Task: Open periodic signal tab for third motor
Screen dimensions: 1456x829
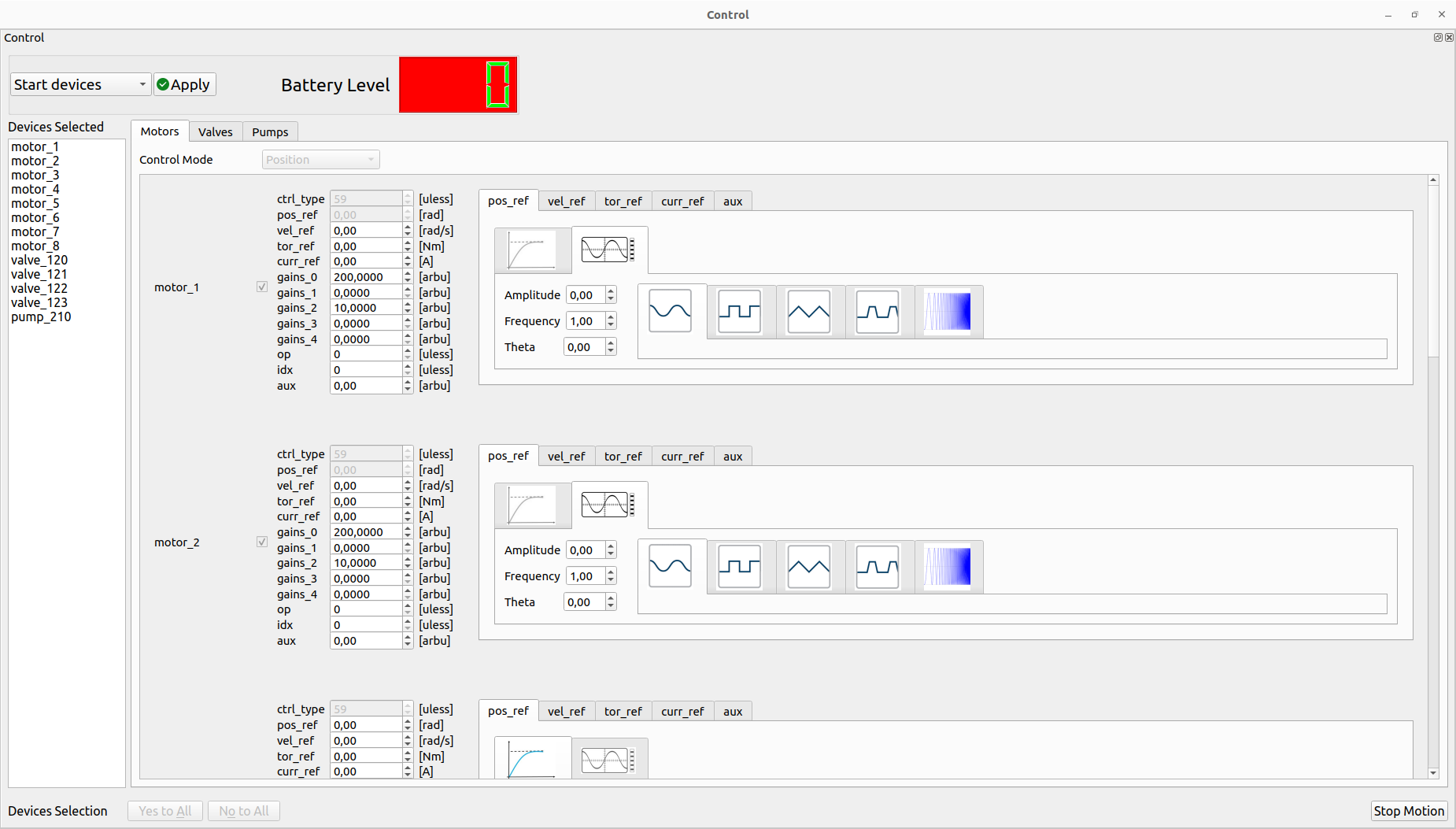Action: pyautogui.click(x=609, y=760)
